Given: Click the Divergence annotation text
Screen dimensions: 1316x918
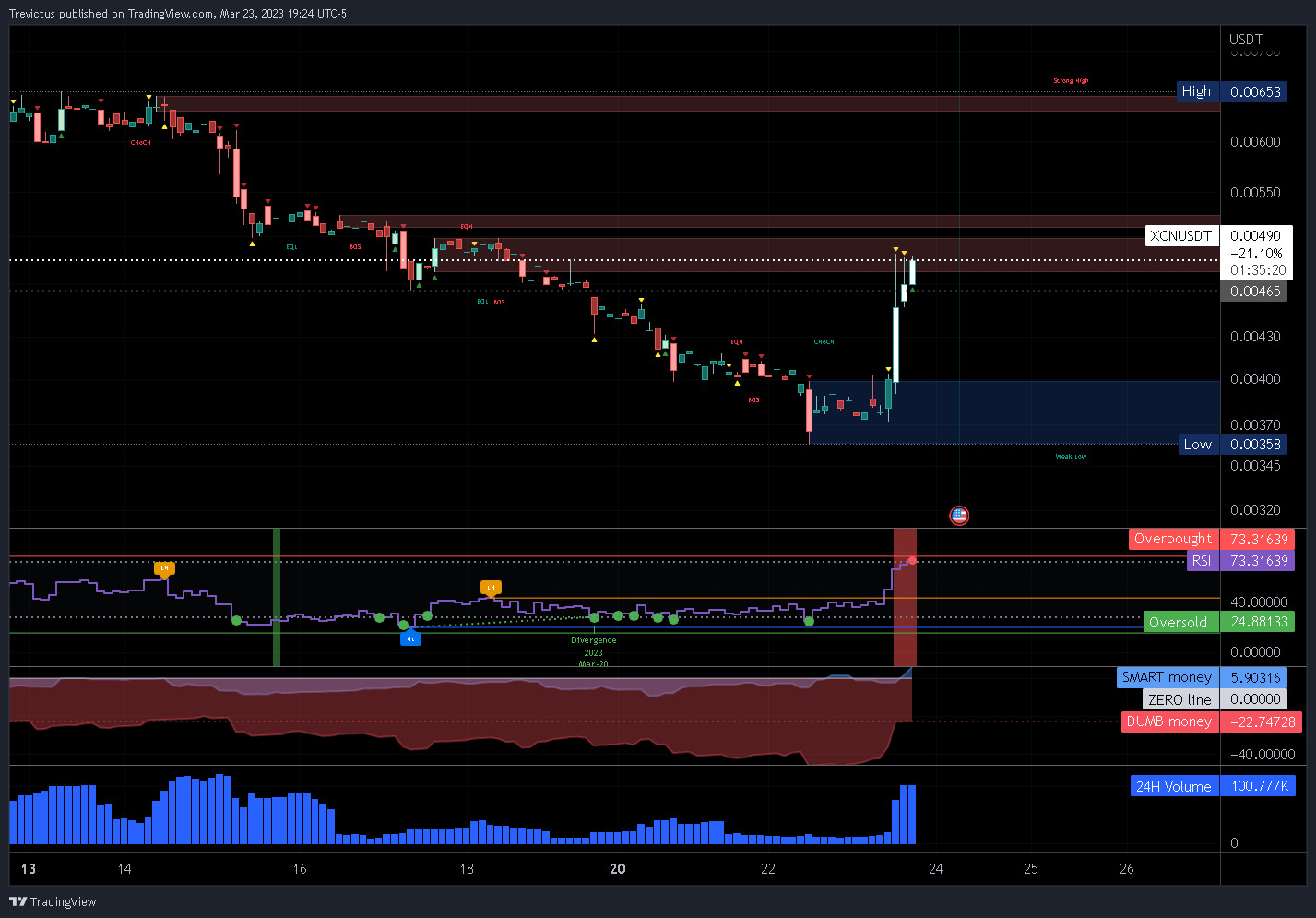Looking at the screenshot, I should [x=593, y=639].
